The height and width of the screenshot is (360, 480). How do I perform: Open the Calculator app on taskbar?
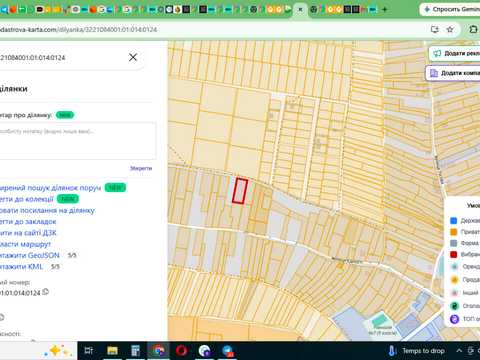[x=135, y=351]
